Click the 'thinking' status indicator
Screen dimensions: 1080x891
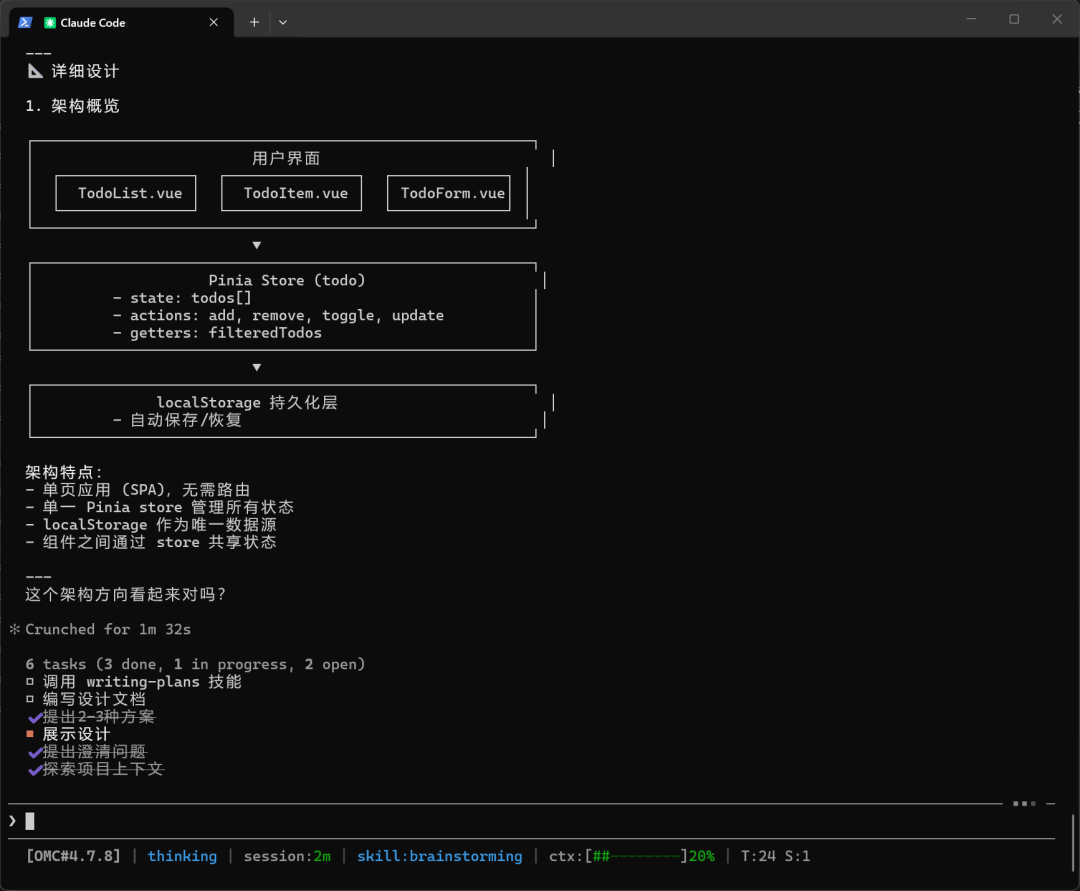[x=182, y=856]
